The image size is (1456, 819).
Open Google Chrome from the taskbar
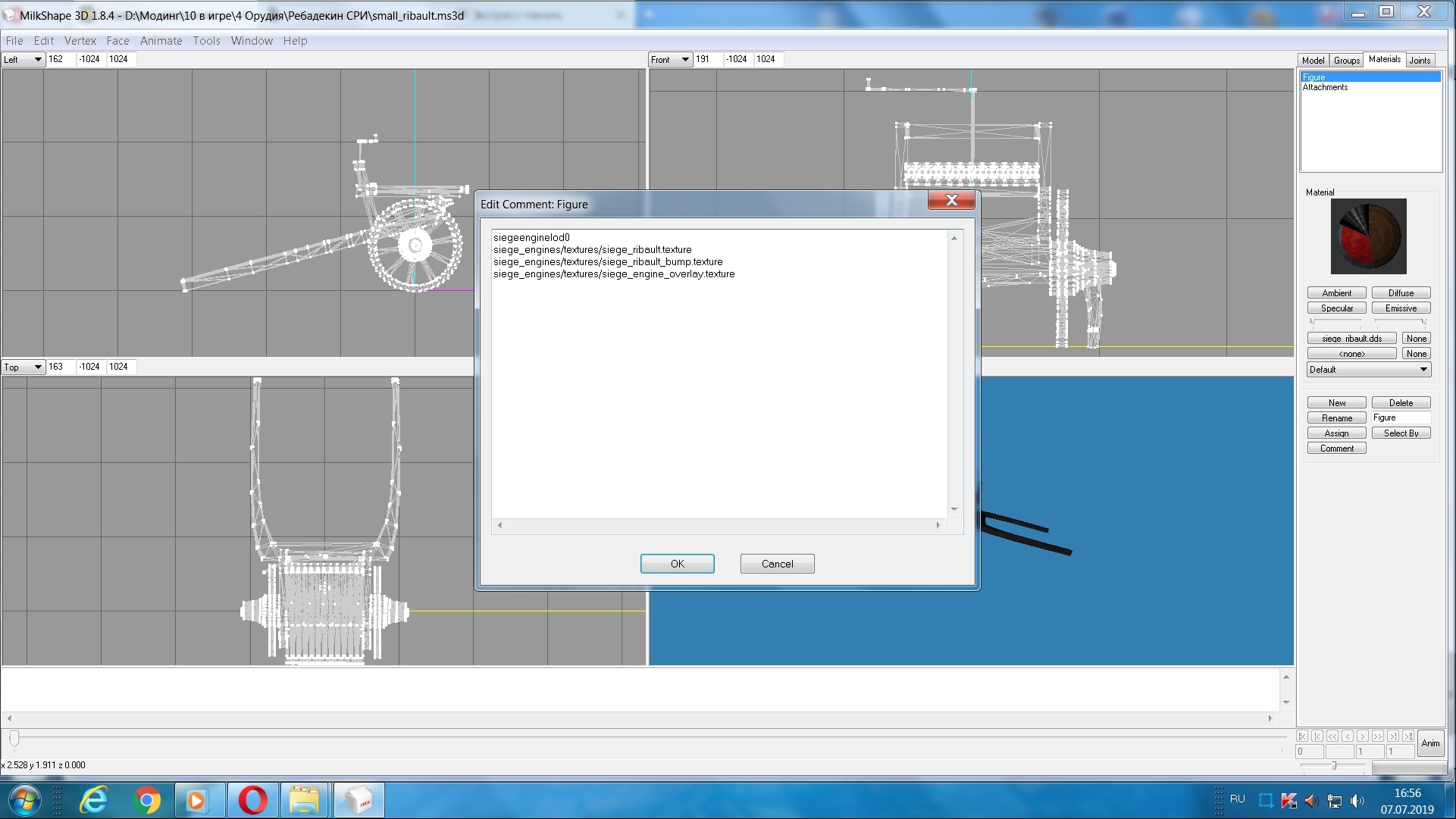[x=147, y=800]
